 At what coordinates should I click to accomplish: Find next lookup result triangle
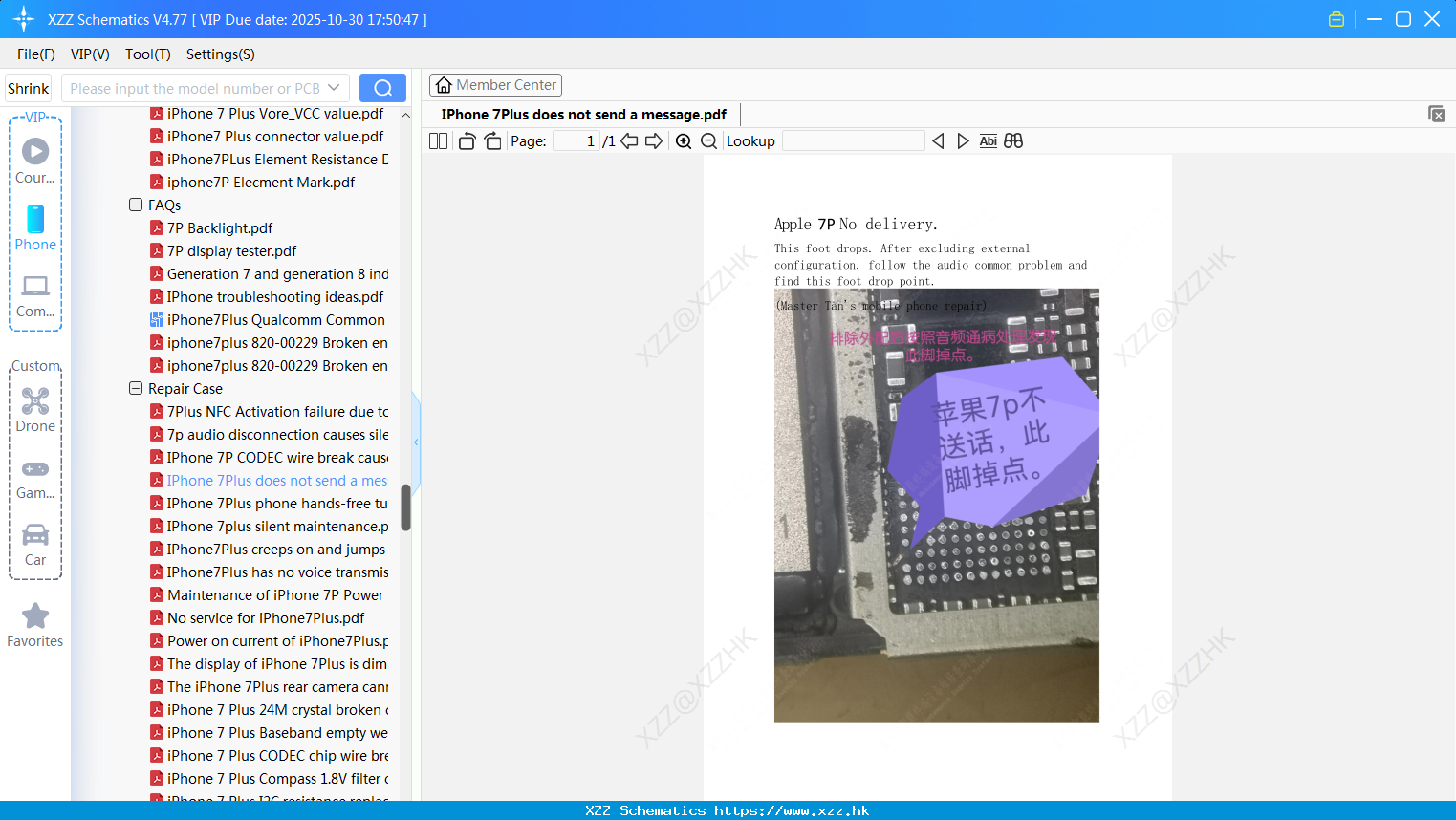click(963, 141)
